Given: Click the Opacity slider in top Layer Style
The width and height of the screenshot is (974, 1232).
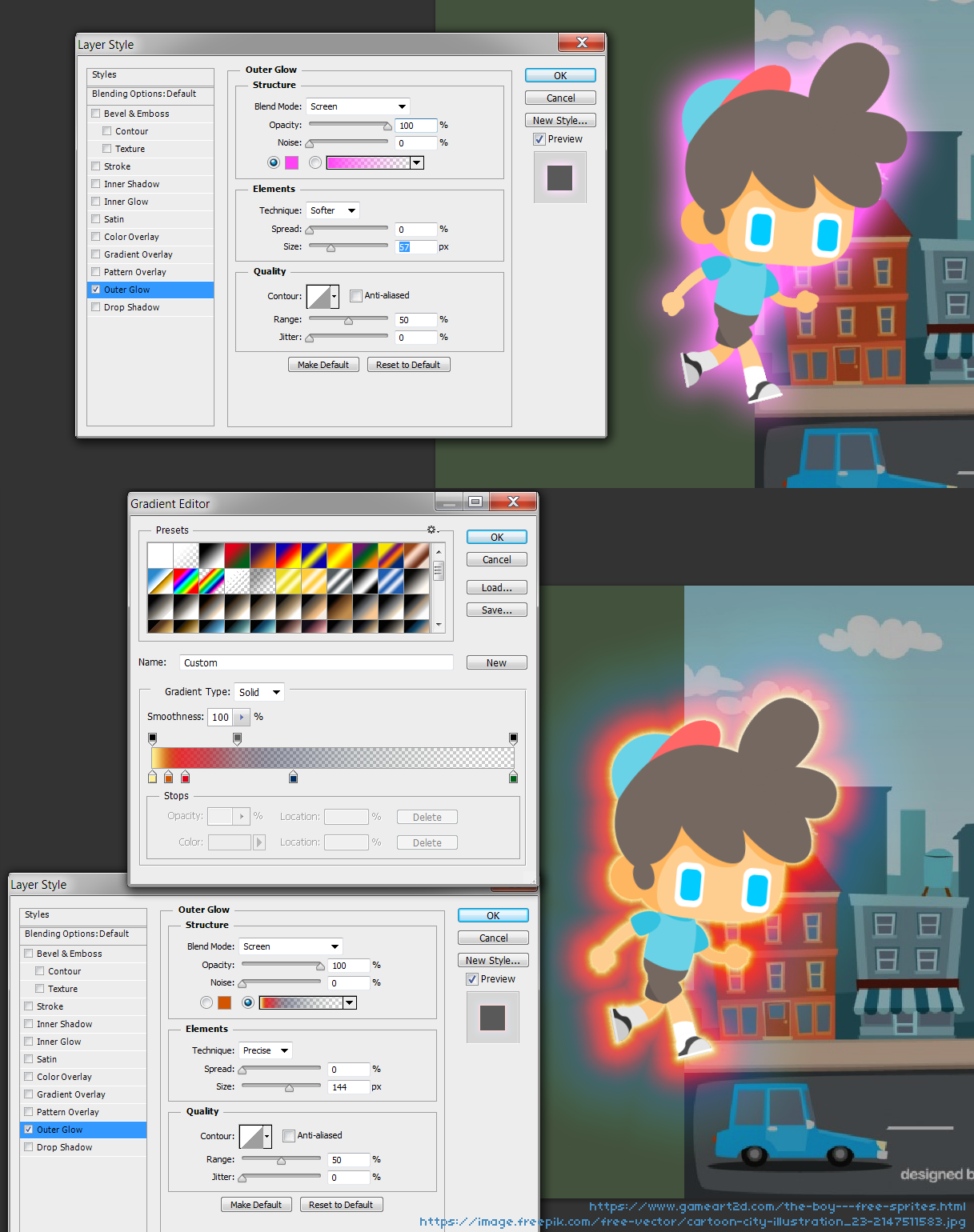Looking at the screenshot, I should click(348, 125).
